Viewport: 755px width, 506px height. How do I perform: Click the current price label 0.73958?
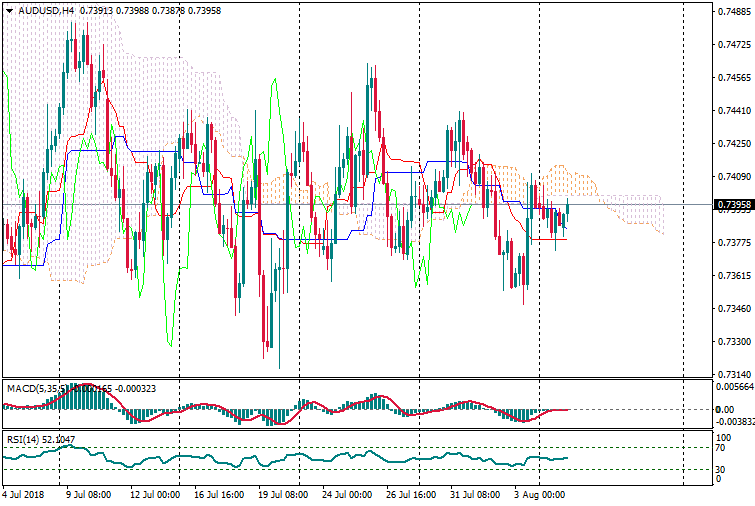tap(734, 205)
